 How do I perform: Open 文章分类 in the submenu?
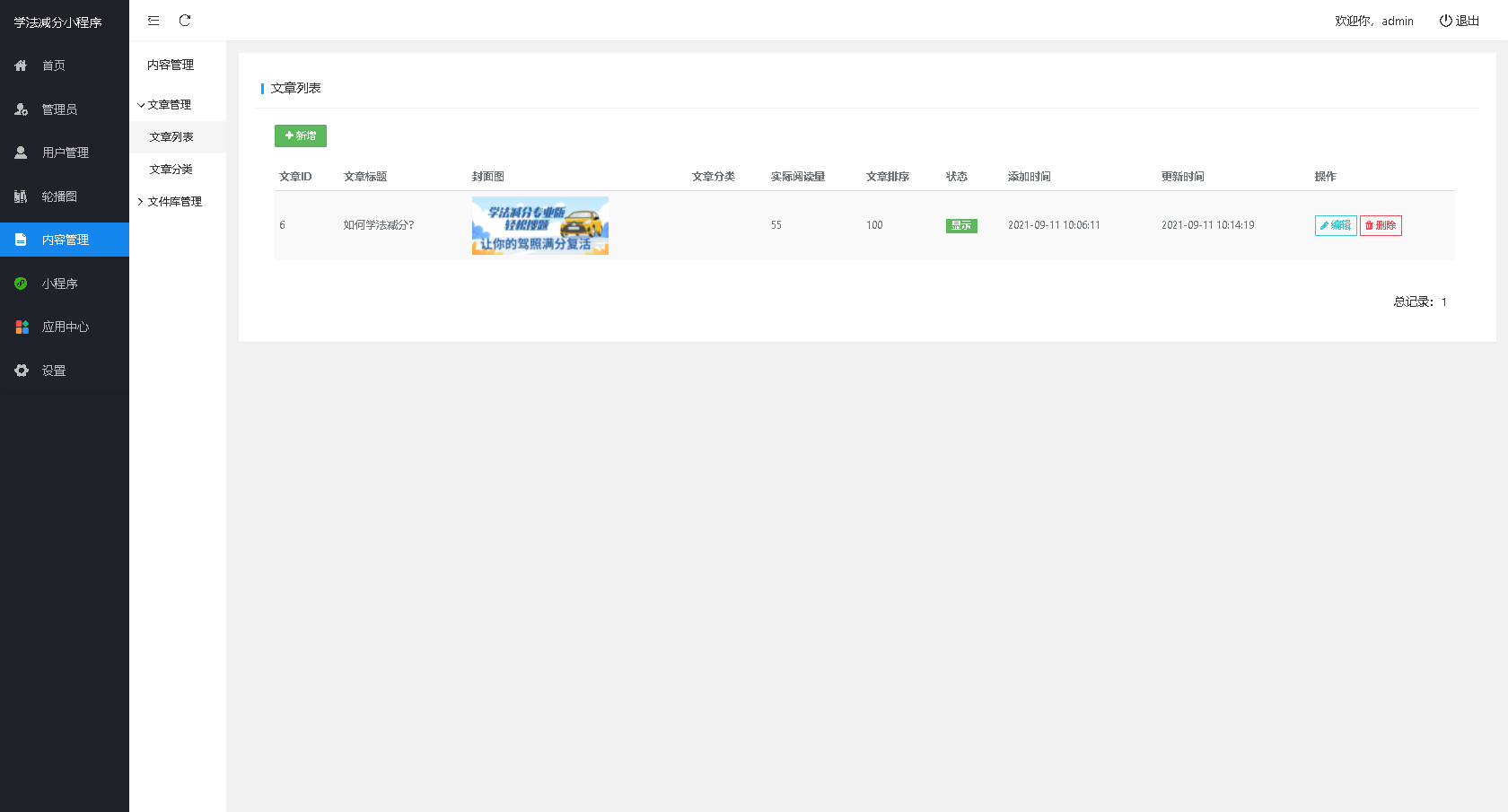click(x=171, y=170)
